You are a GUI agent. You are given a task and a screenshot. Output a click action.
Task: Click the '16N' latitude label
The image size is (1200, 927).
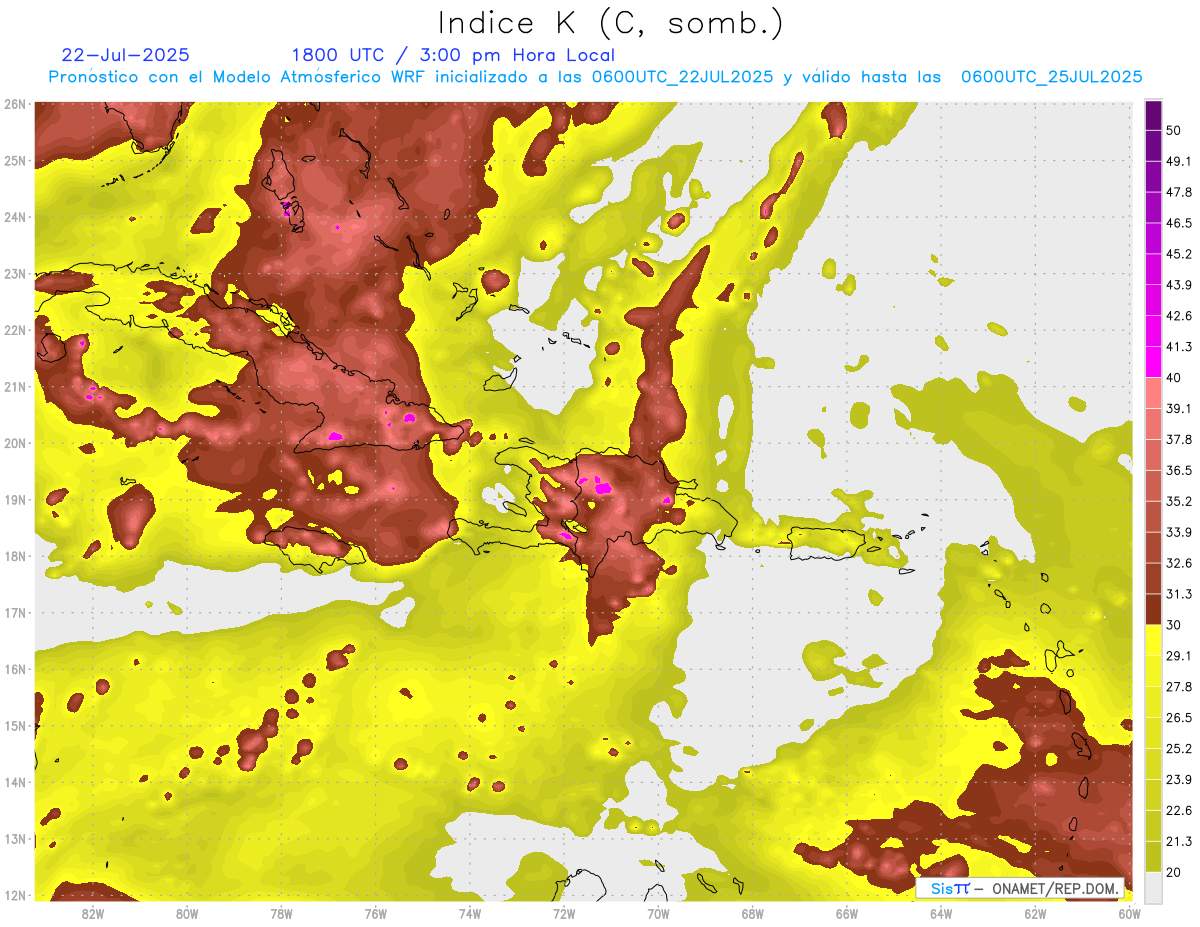(x=15, y=669)
